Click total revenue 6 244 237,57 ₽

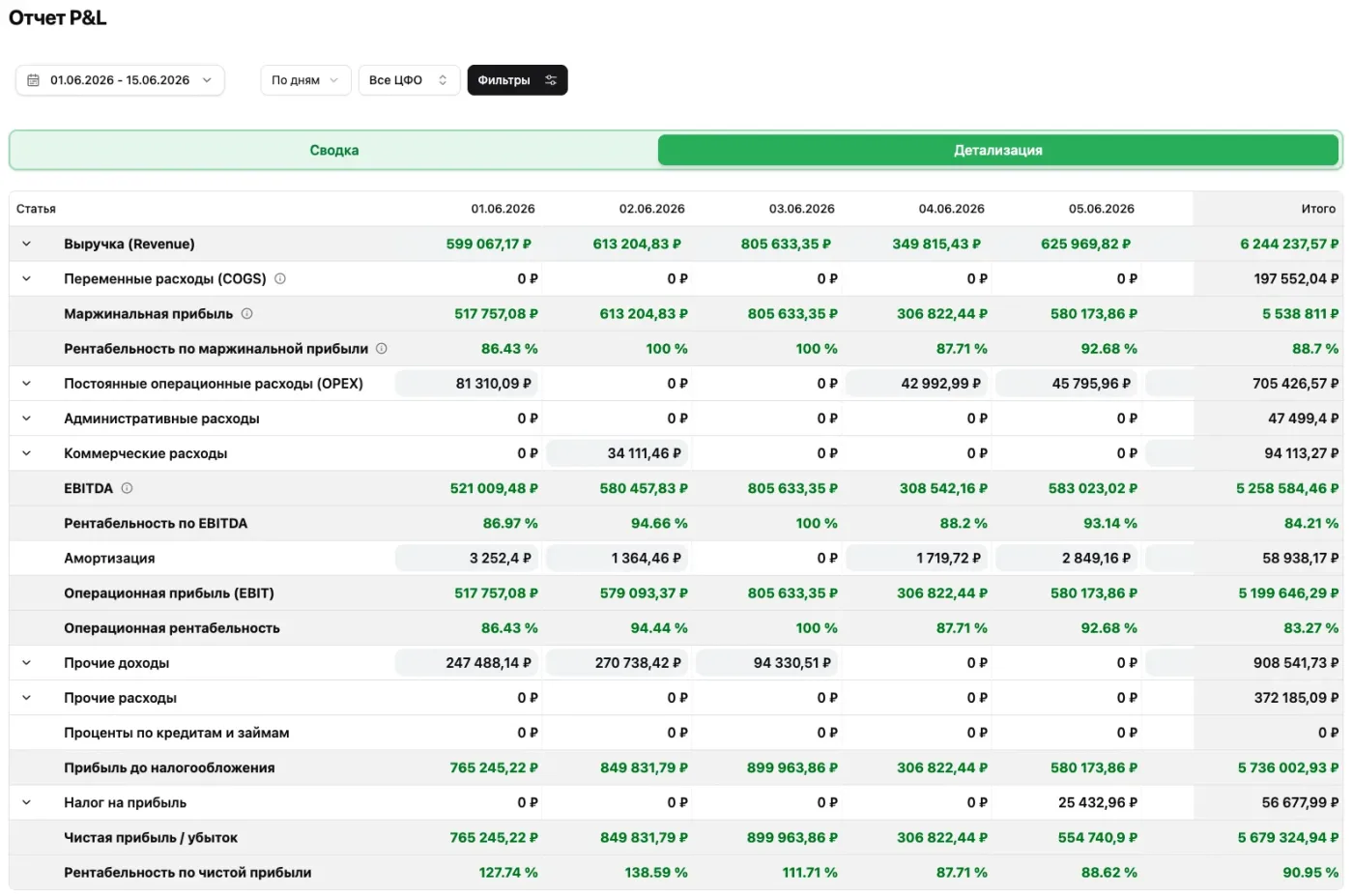coord(1289,244)
